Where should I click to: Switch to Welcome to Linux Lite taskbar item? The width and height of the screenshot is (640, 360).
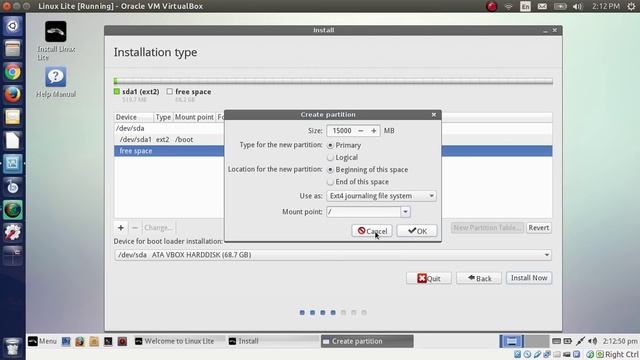coord(179,341)
